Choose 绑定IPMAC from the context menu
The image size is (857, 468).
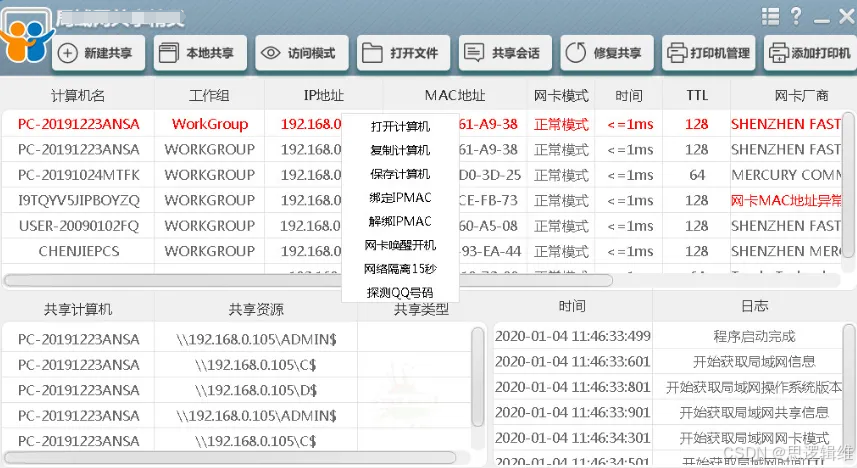tap(400, 197)
